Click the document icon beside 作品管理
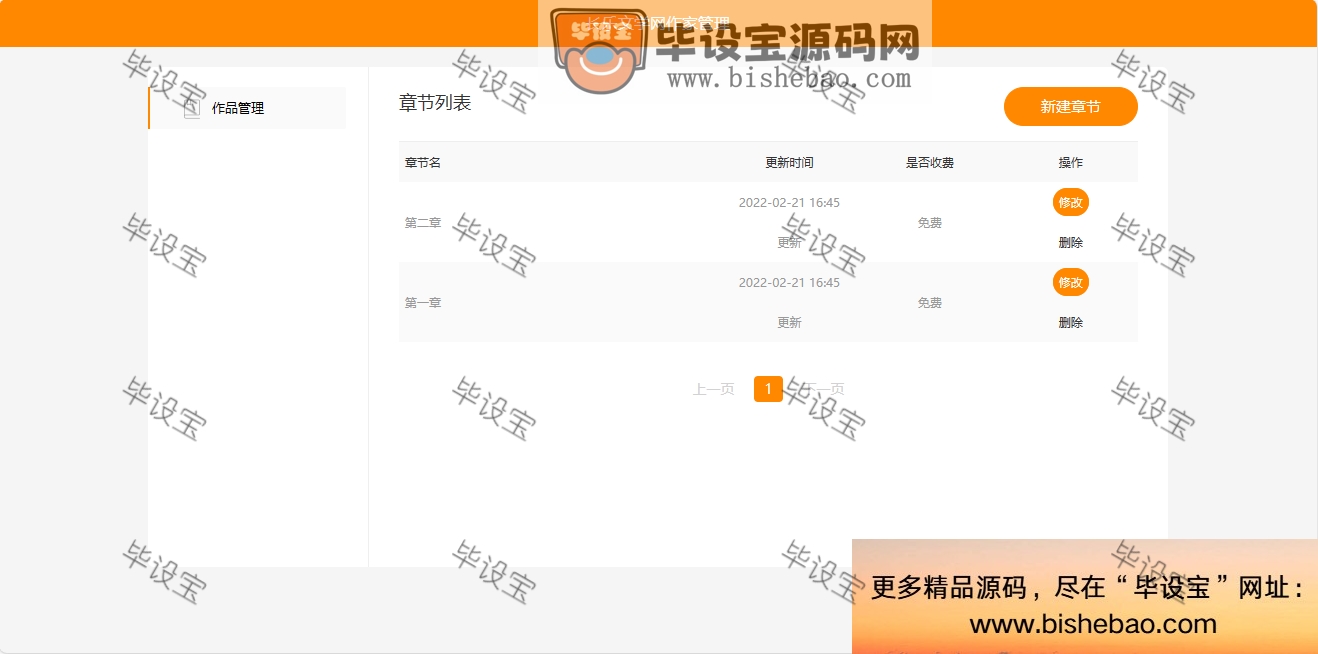Screen dimensions: 1318x654 click(192, 108)
